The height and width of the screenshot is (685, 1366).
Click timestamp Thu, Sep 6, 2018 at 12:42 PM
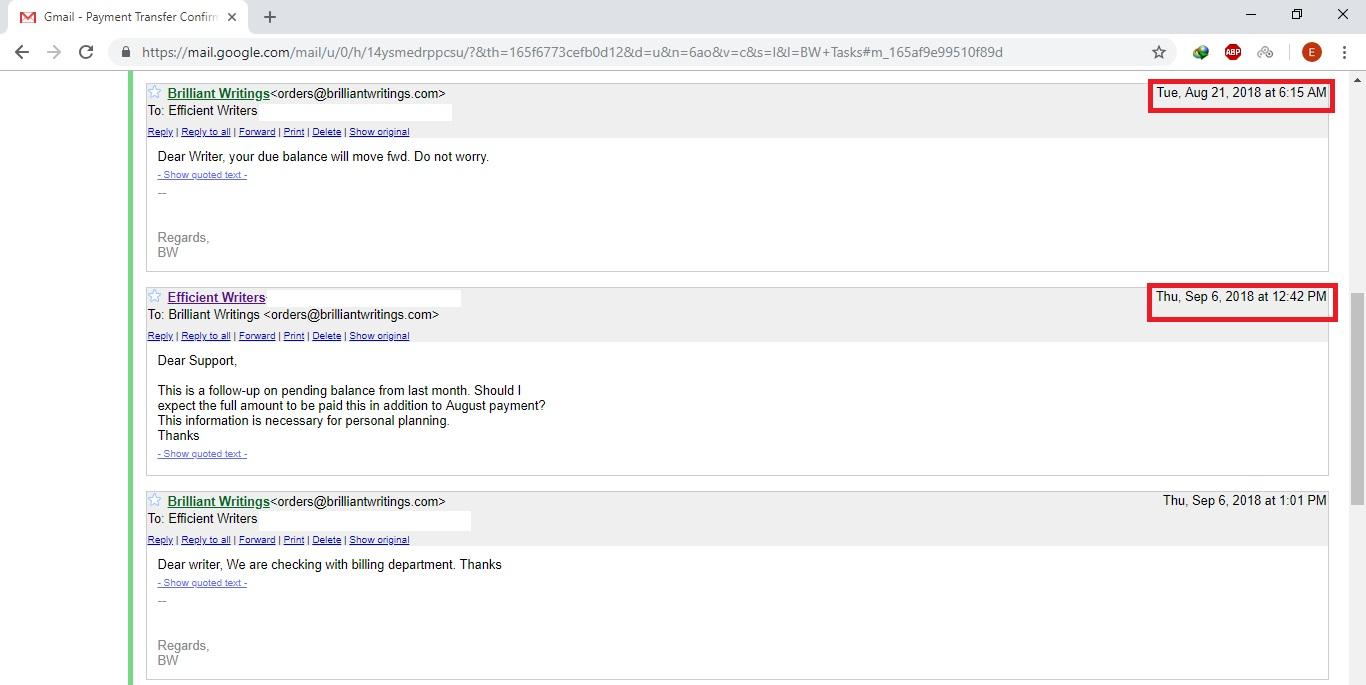[1241, 296]
